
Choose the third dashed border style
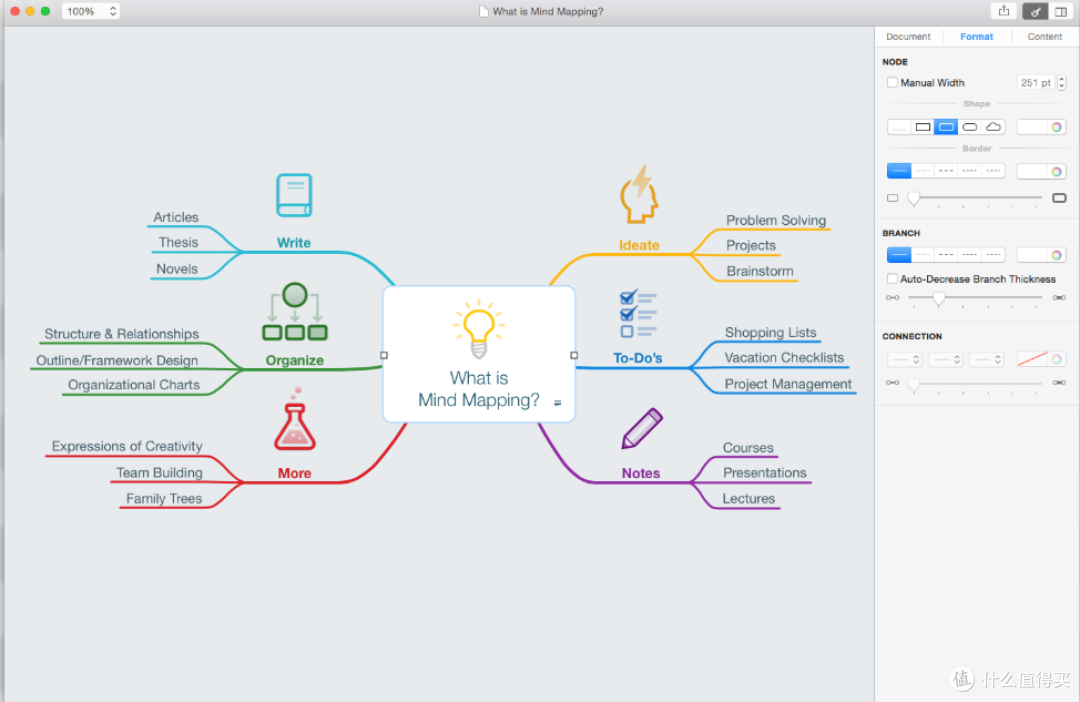click(946, 171)
